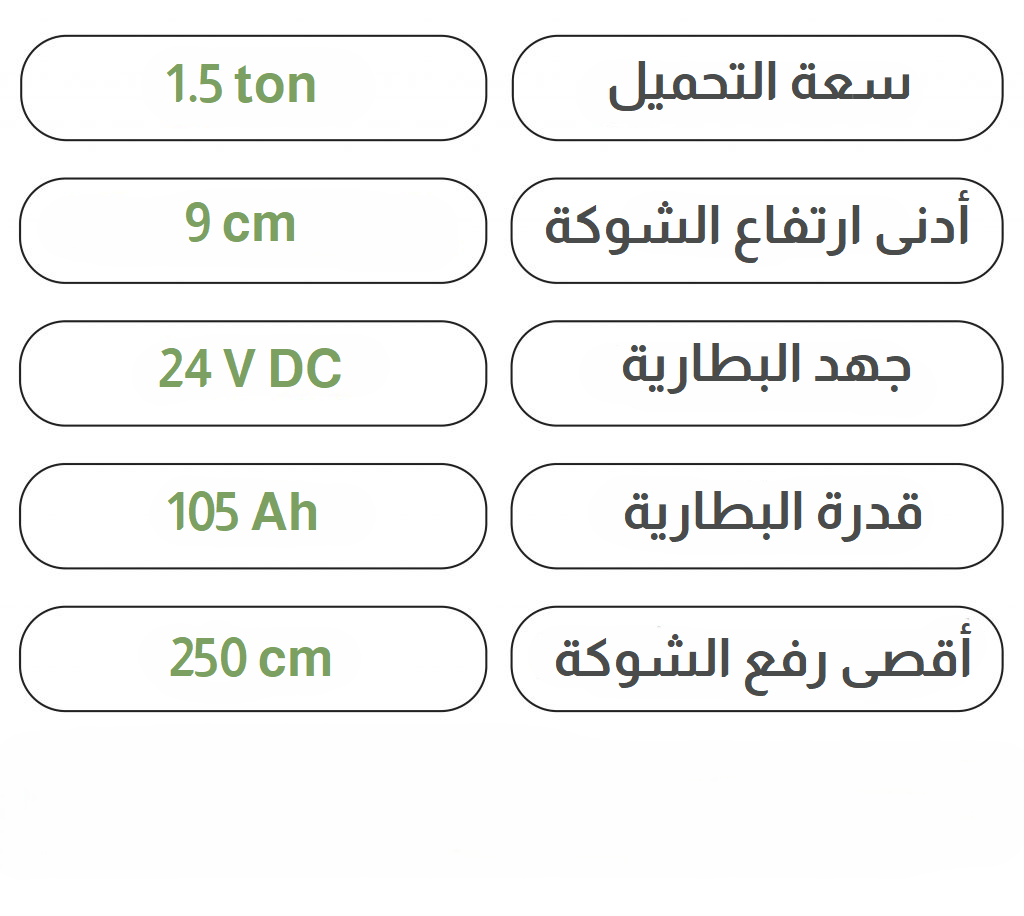Click the 24 V DC value
Screen dimensions: 1024x916
(252, 373)
